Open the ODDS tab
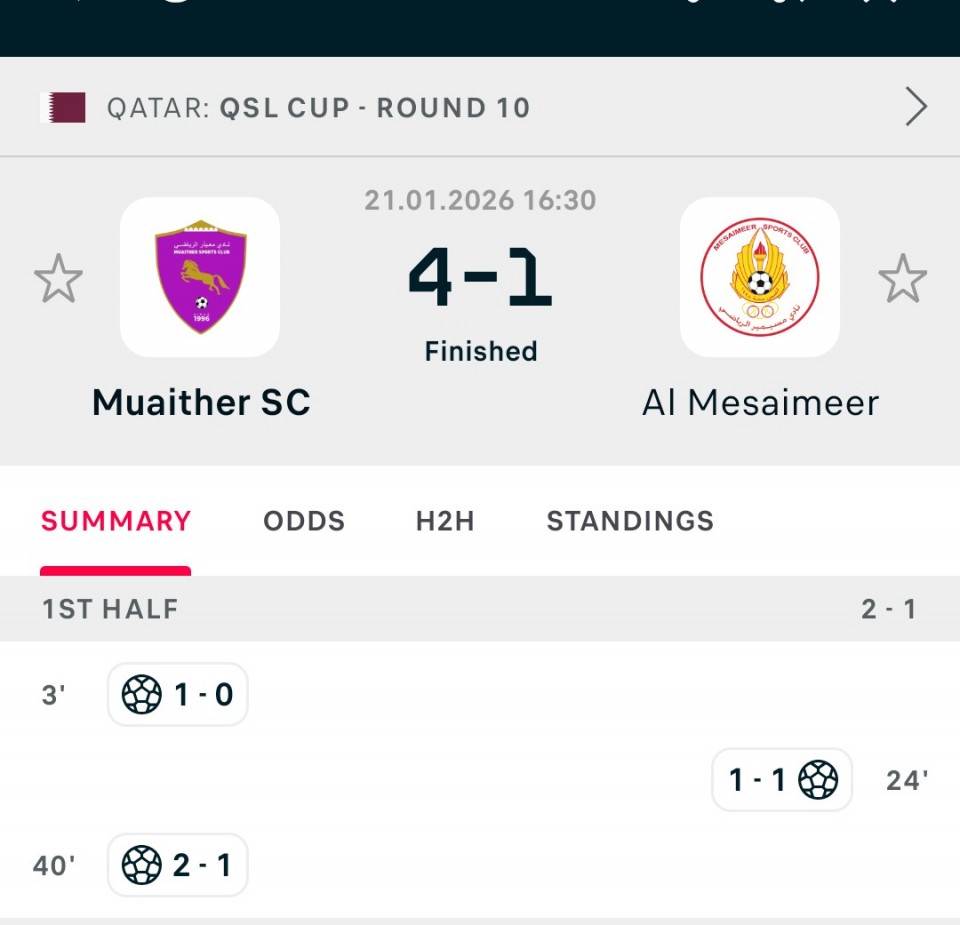The image size is (960, 925). pyautogui.click(x=304, y=521)
